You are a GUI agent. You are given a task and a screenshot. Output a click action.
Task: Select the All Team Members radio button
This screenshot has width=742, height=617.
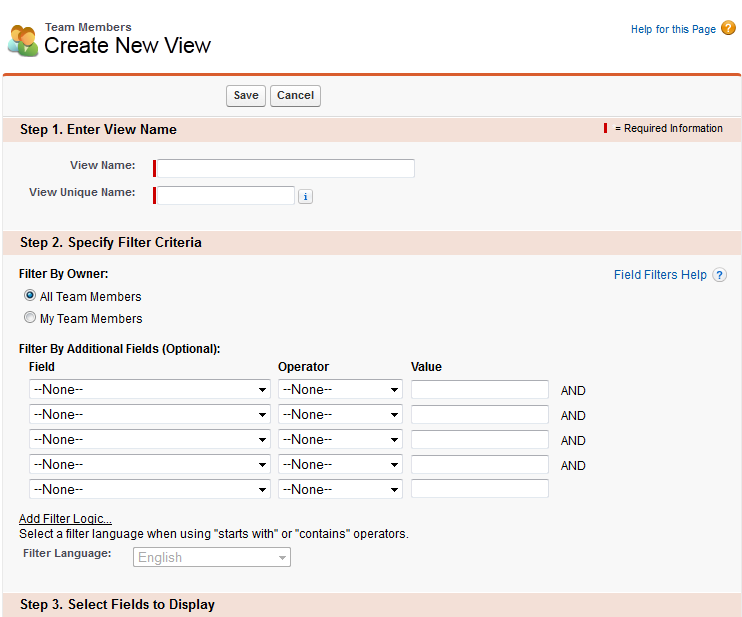[30, 296]
